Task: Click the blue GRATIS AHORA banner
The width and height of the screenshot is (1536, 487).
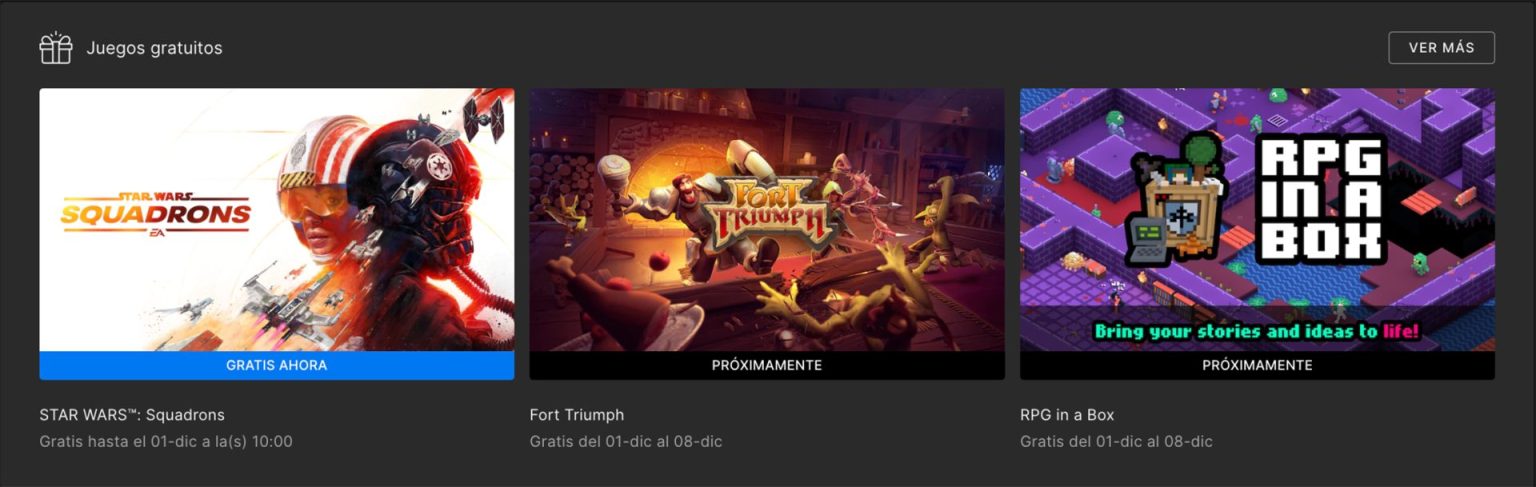Action: pos(277,366)
